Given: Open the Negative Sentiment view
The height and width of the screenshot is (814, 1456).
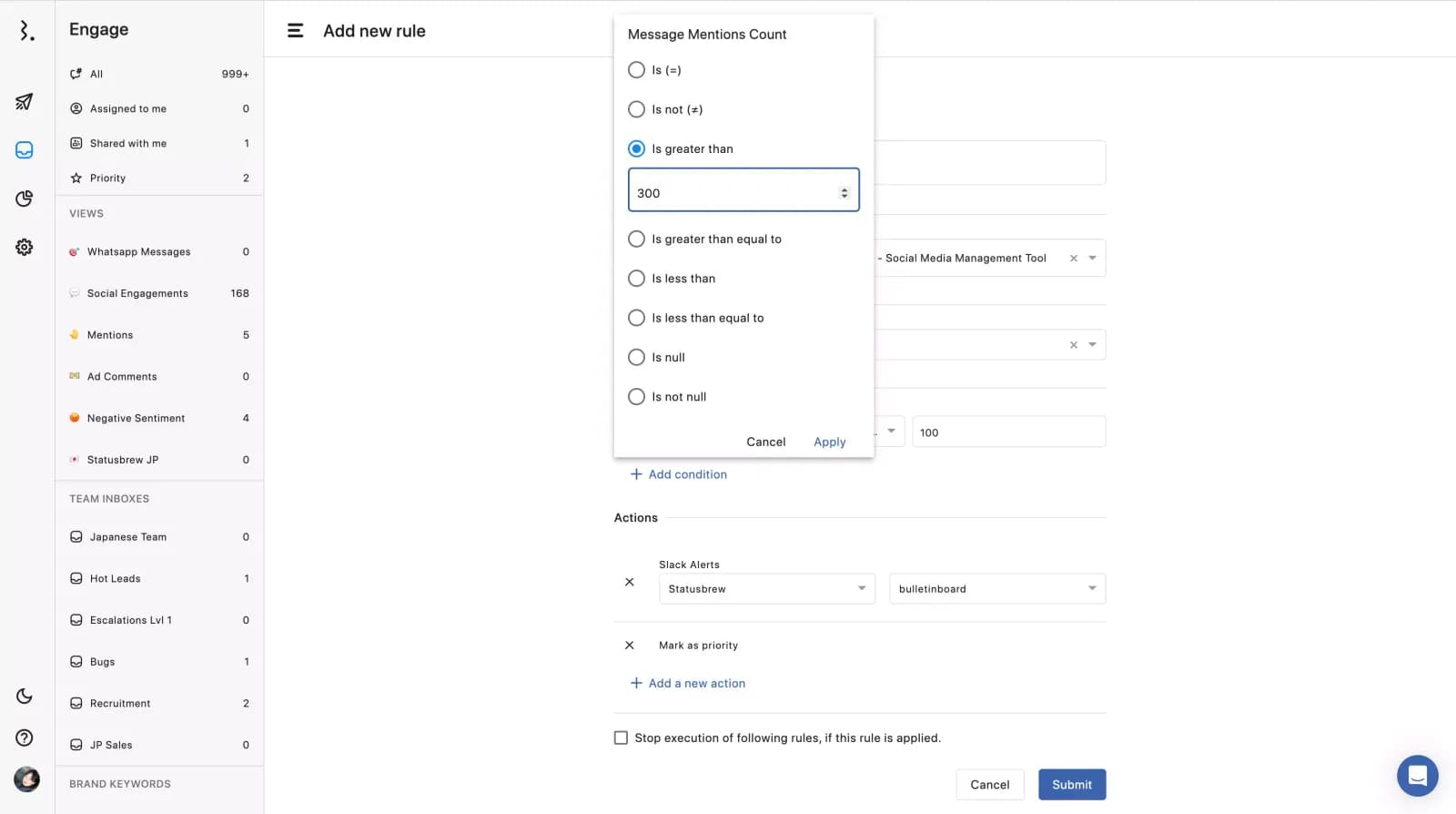Looking at the screenshot, I should (x=136, y=418).
